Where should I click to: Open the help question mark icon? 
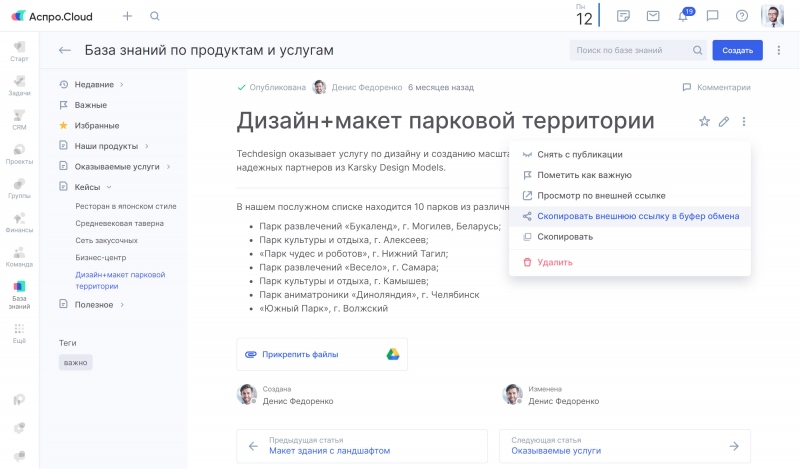pos(741,16)
